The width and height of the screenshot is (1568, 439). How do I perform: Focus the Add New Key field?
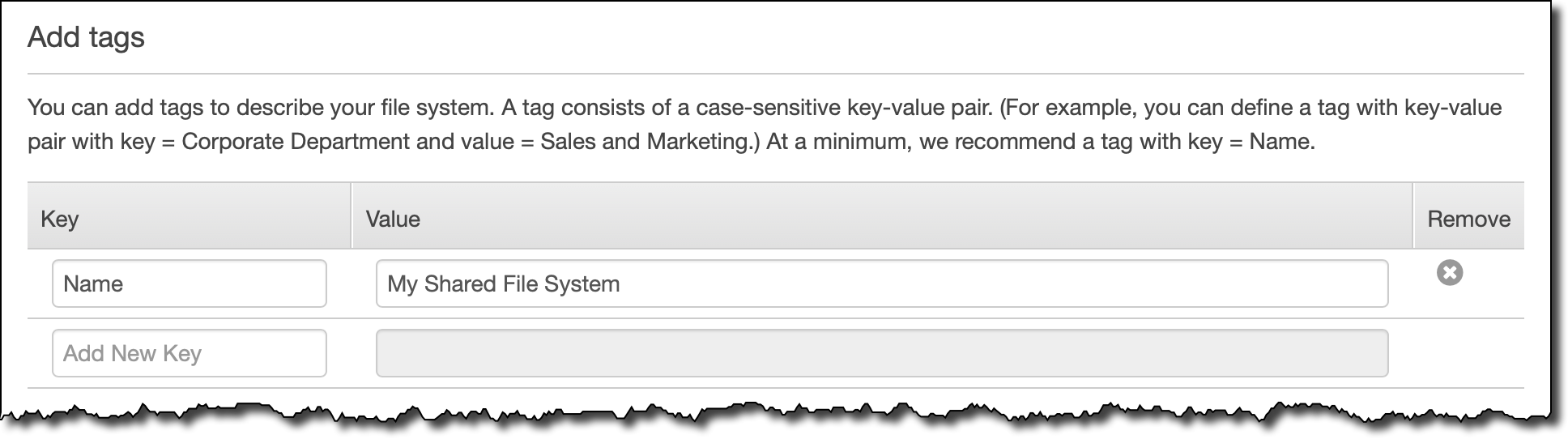coord(189,353)
